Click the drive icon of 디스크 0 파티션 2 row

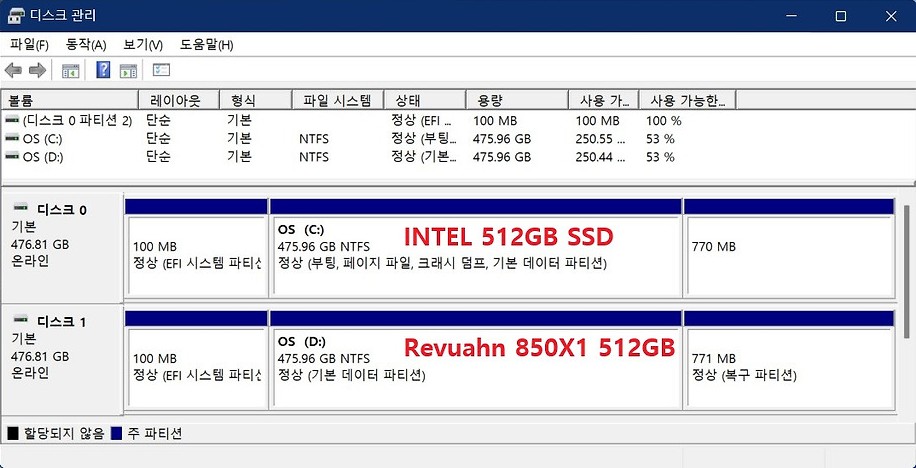(12, 120)
